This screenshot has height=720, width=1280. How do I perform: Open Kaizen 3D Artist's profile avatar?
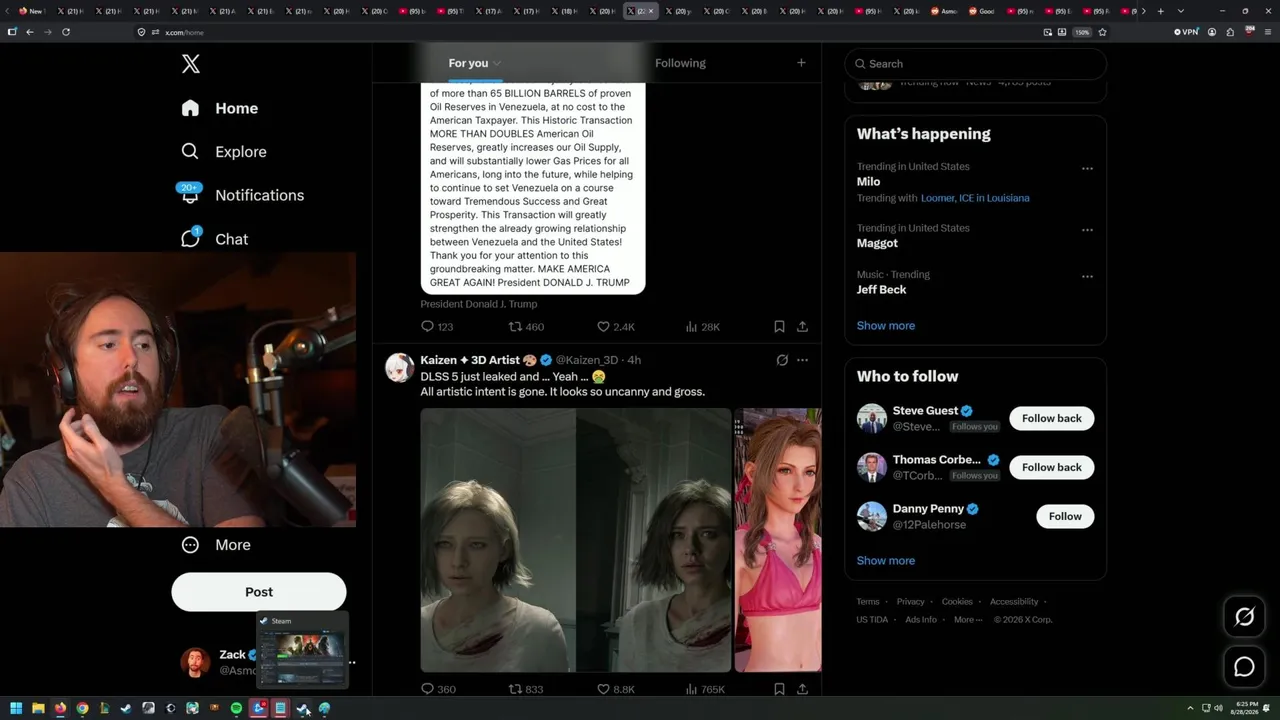(400, 367)
